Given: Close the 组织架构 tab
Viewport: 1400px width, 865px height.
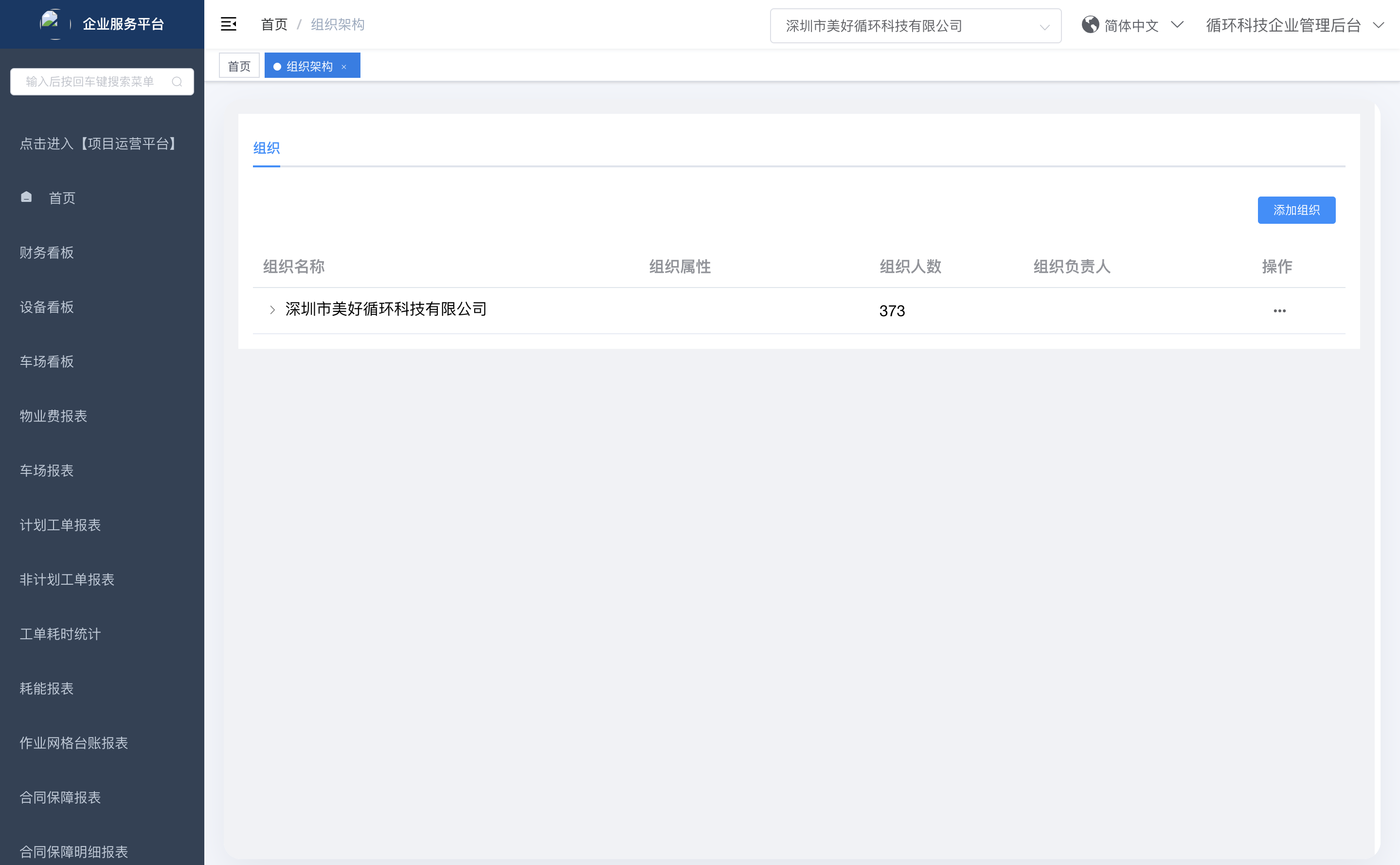Looking at the screenshot, I should (344, 67).
